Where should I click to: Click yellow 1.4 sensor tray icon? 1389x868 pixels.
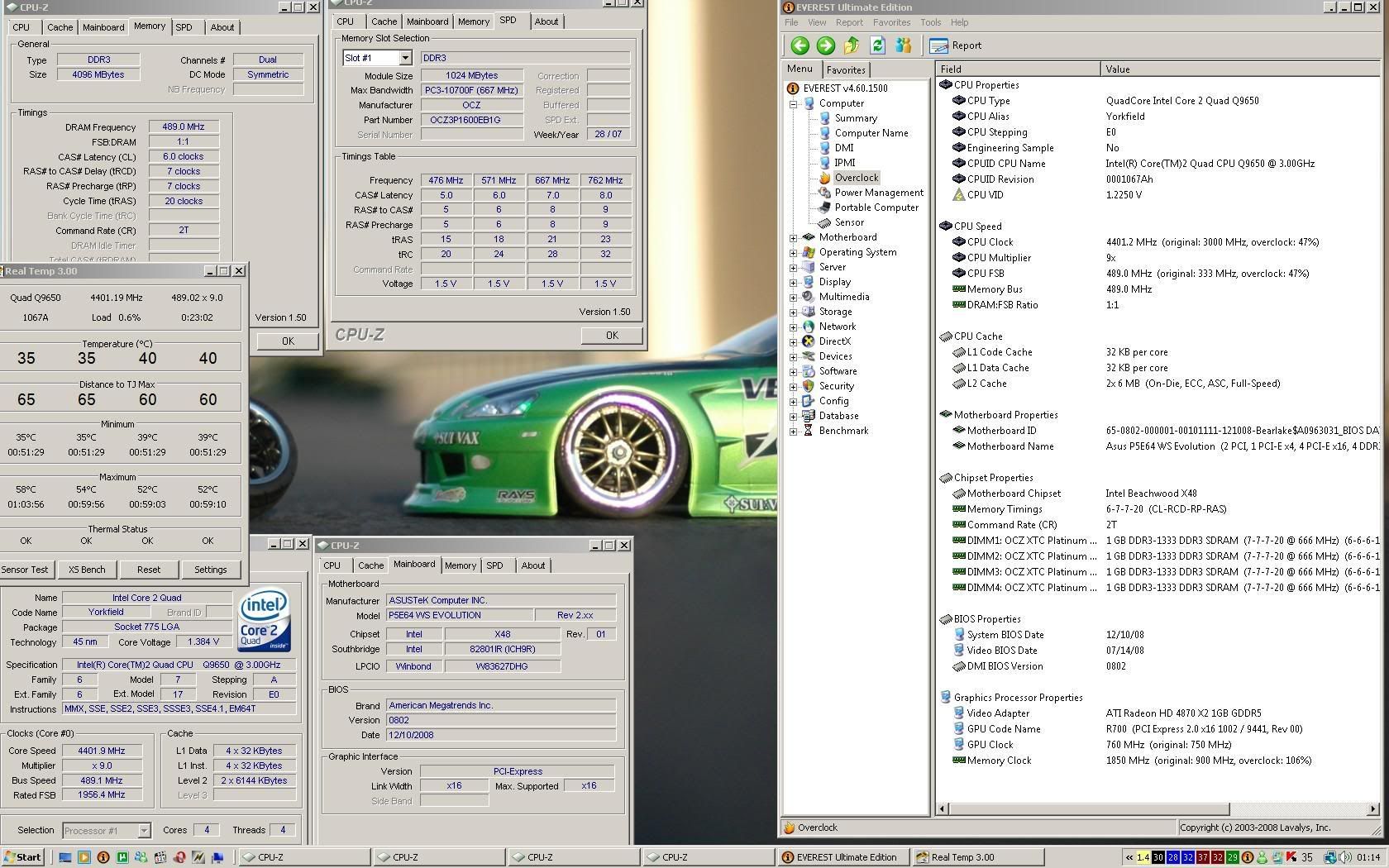pyautogui.click(x=1143, y=857)
